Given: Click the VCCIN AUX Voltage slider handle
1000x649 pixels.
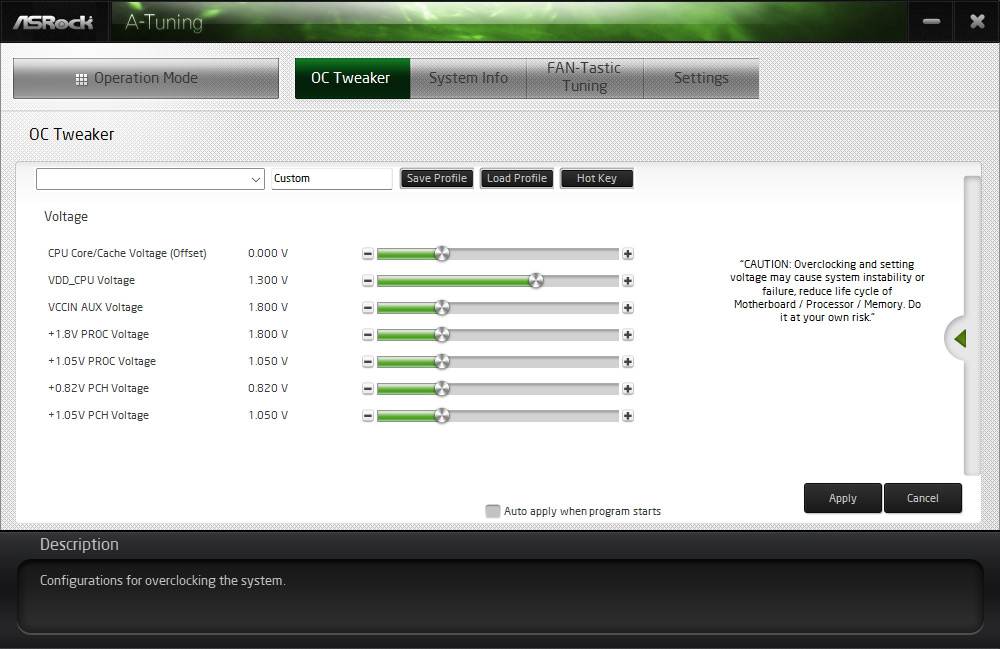Looking at the screenshot, I should click(442, 308).
